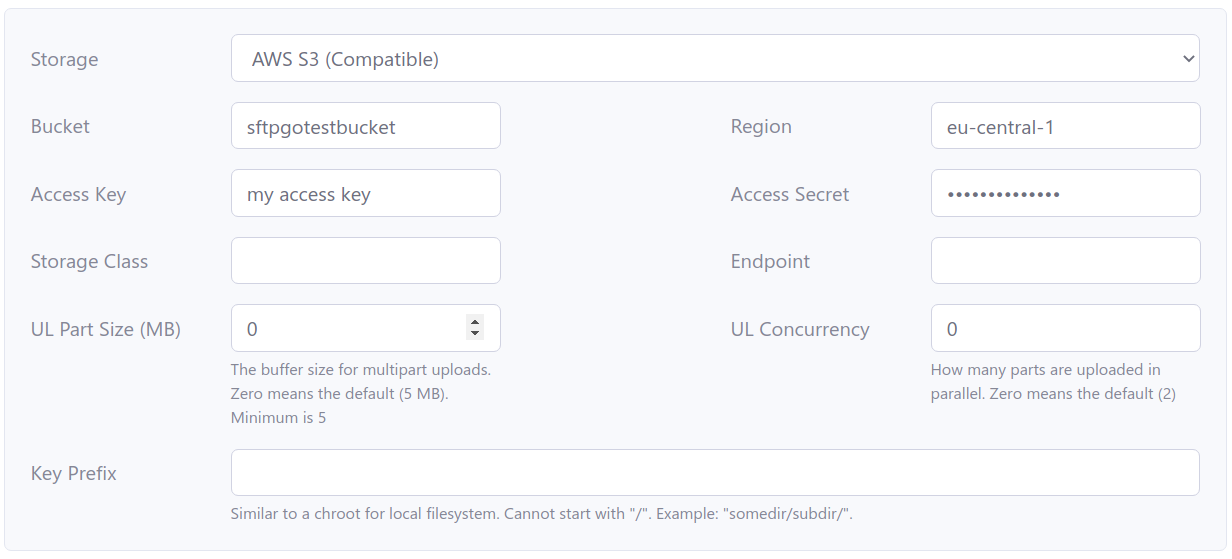Click the Storage Class label
The width and height of the screenshot is (1232, 559).
click(89, 261)
